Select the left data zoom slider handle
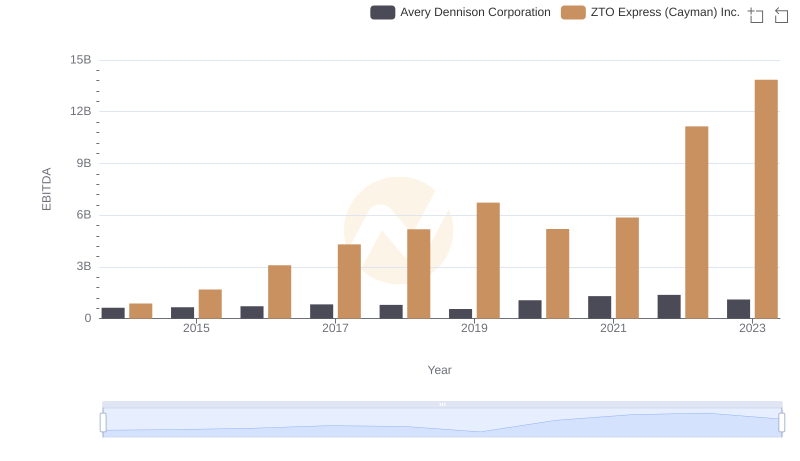800x461 pixels. [103, 423]
